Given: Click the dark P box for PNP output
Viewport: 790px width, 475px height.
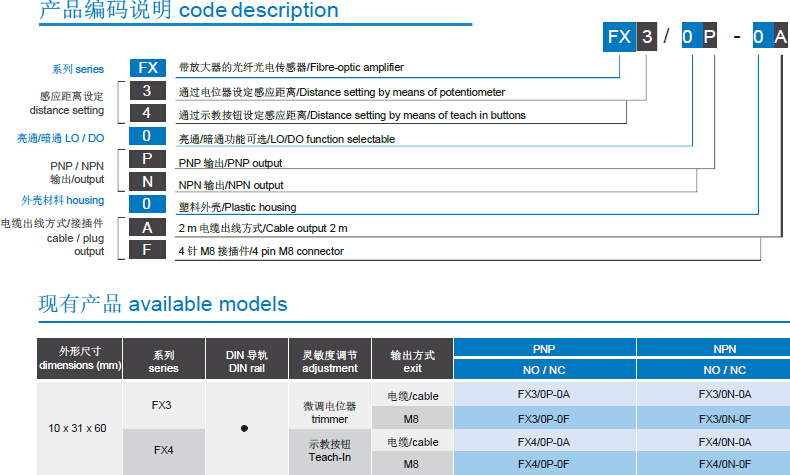Looking at the screenshot, I should coord(147,160).
